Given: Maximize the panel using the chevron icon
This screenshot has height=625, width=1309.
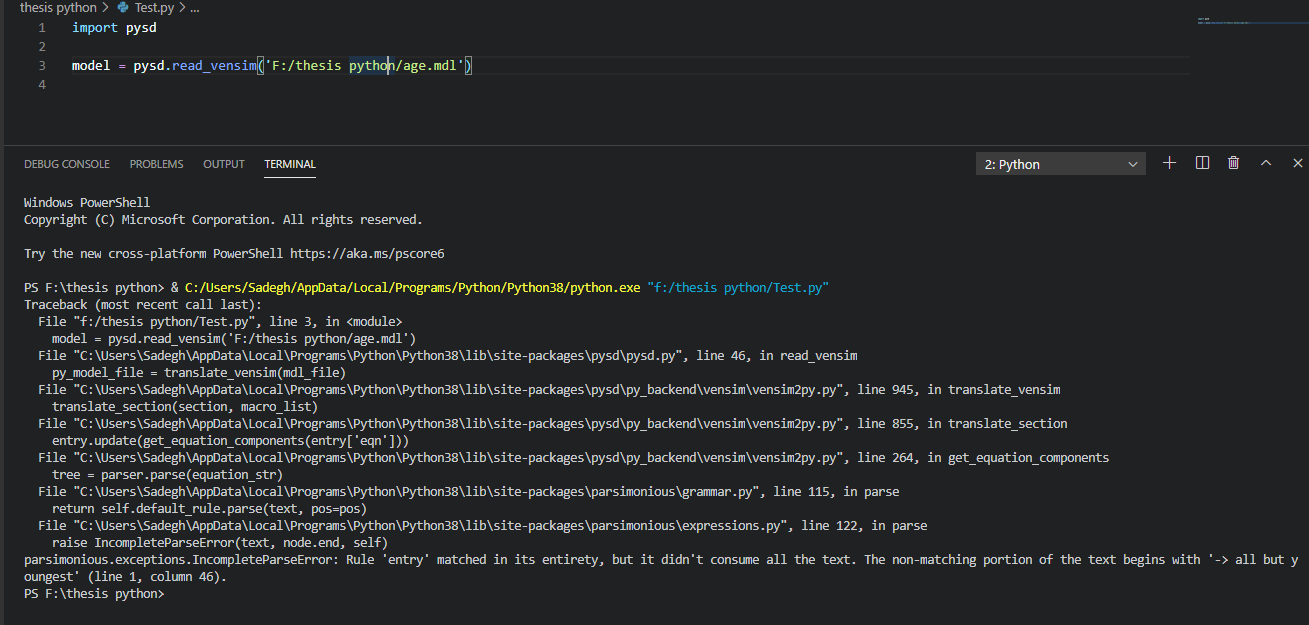Looking at the screenshot, I should [1265, 162].
